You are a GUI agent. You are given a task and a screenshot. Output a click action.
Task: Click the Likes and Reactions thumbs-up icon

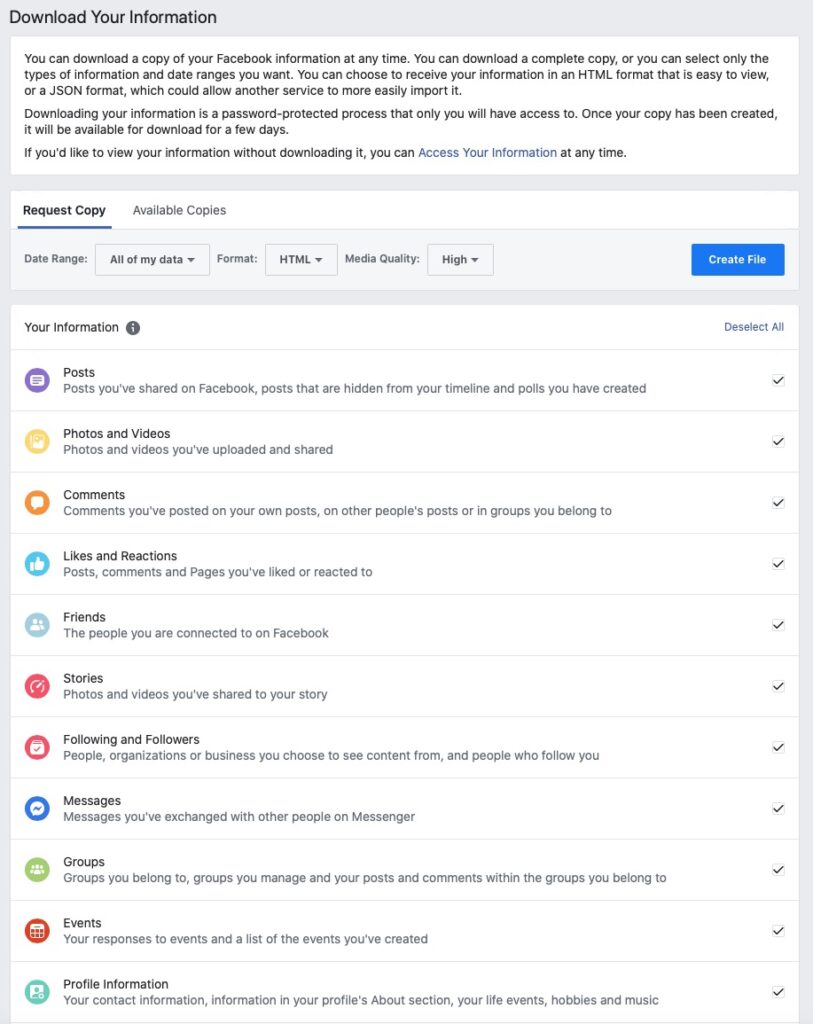(x=37, y=564)
